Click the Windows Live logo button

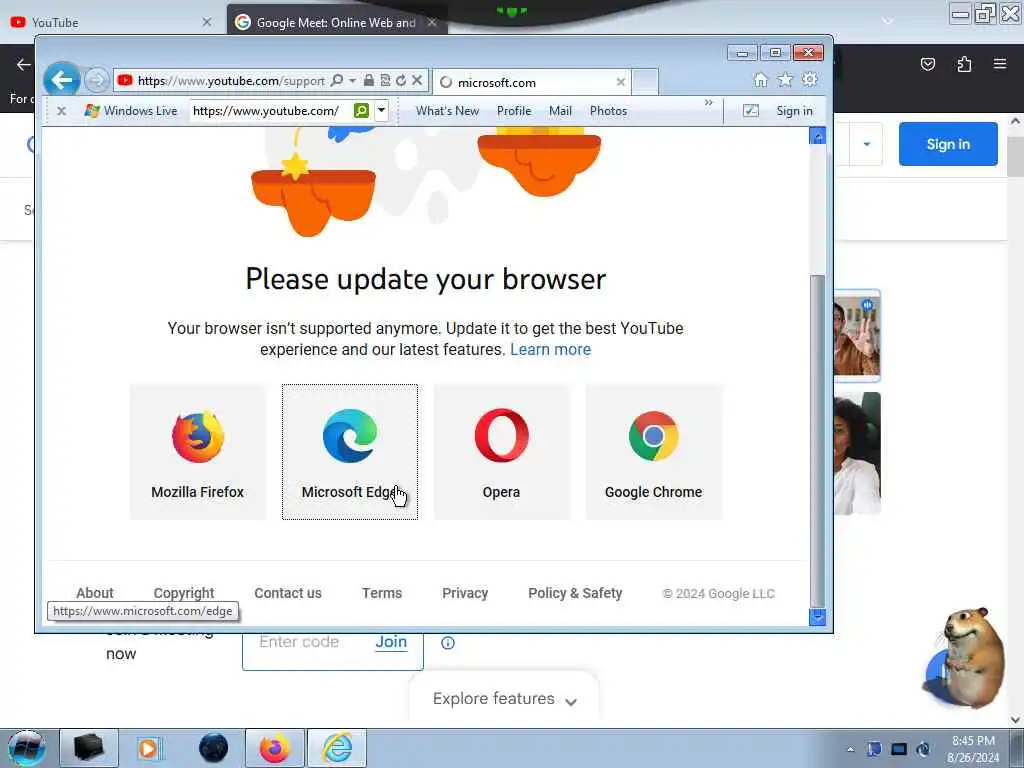click(x=131, y=111)
